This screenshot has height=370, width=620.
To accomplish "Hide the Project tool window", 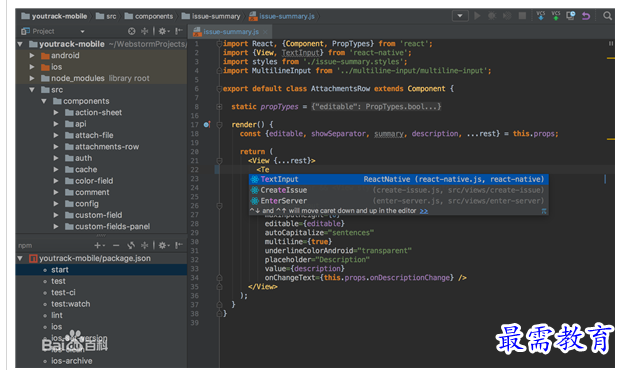I will [179, 31].
